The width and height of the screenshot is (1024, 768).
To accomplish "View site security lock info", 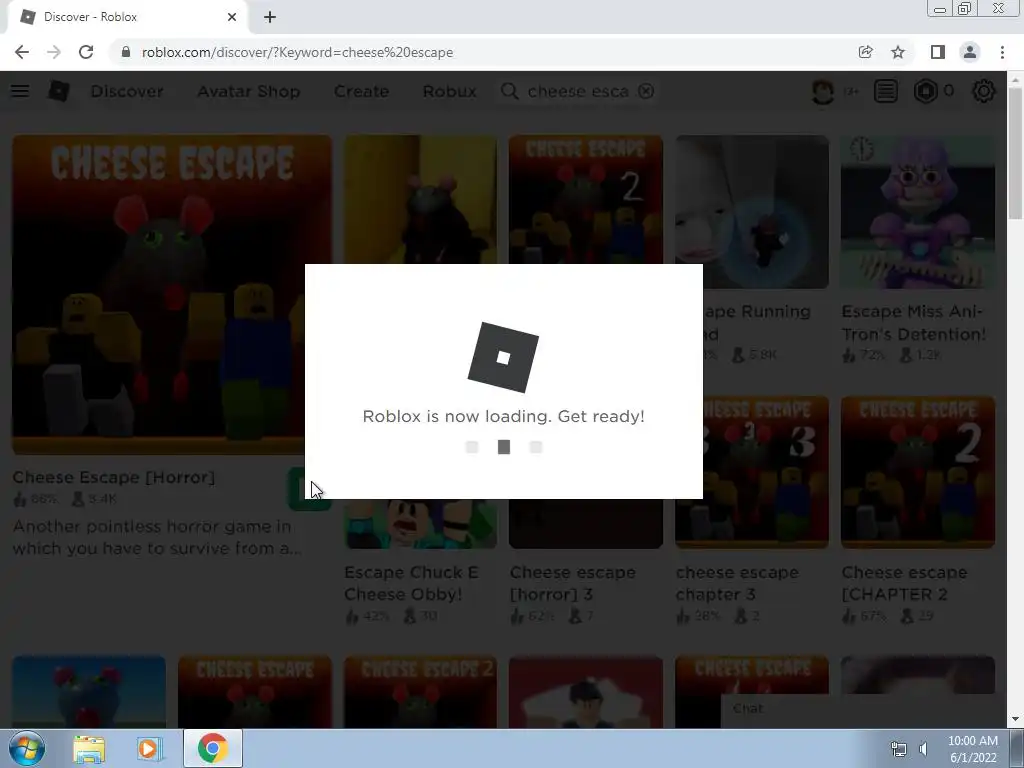I will 127,52.
